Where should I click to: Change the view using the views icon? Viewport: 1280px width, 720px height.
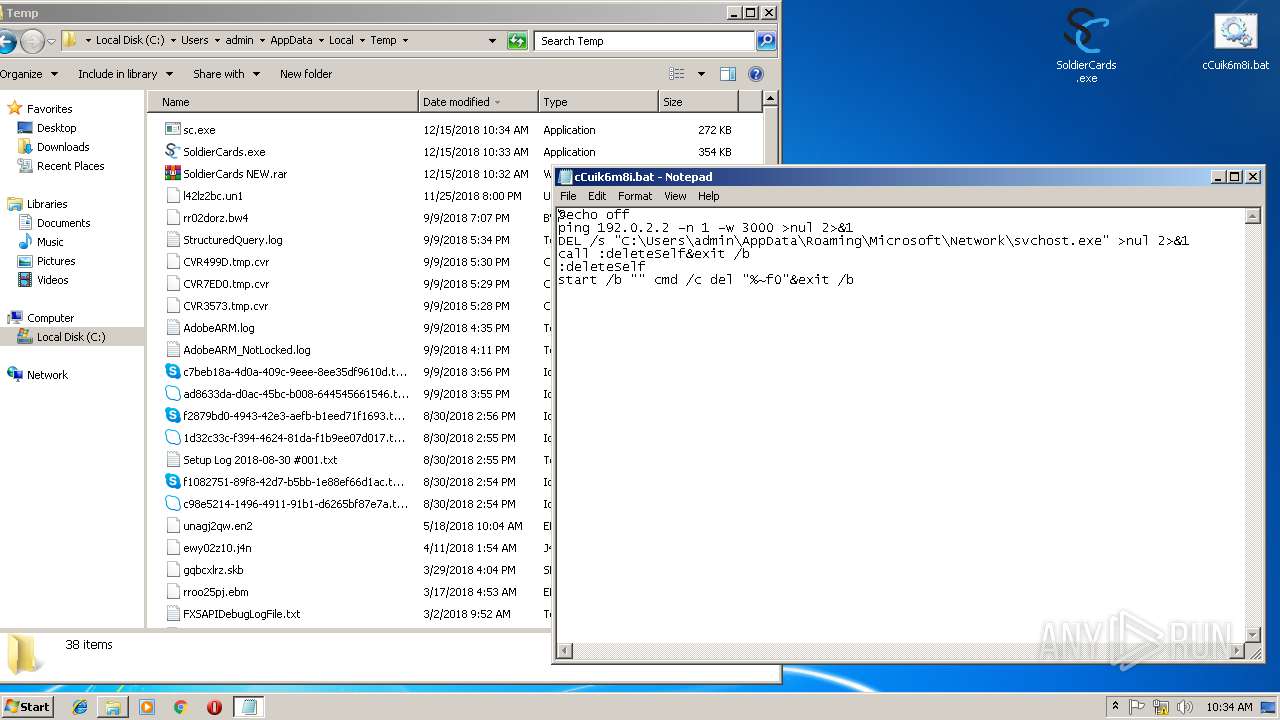point(677,74)
